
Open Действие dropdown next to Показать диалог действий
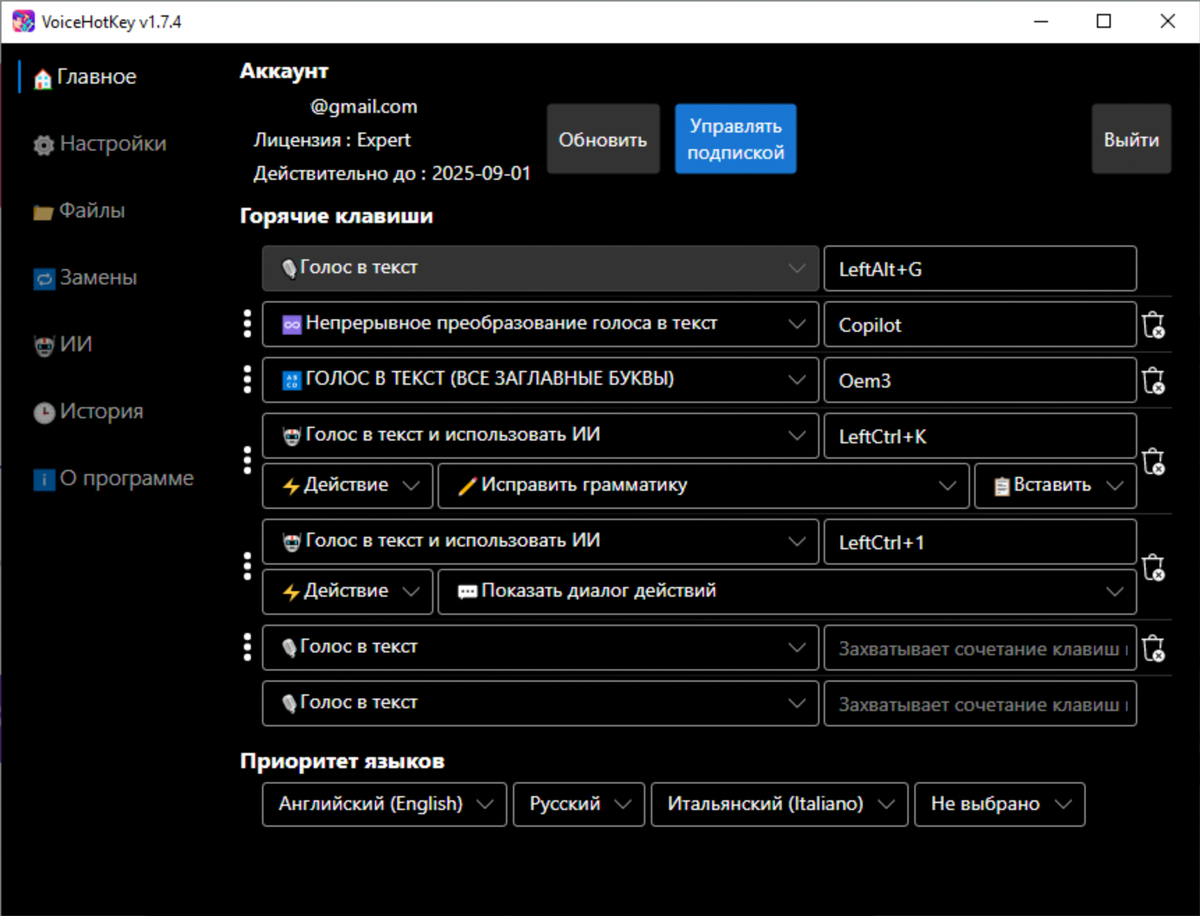coord(348,591)
